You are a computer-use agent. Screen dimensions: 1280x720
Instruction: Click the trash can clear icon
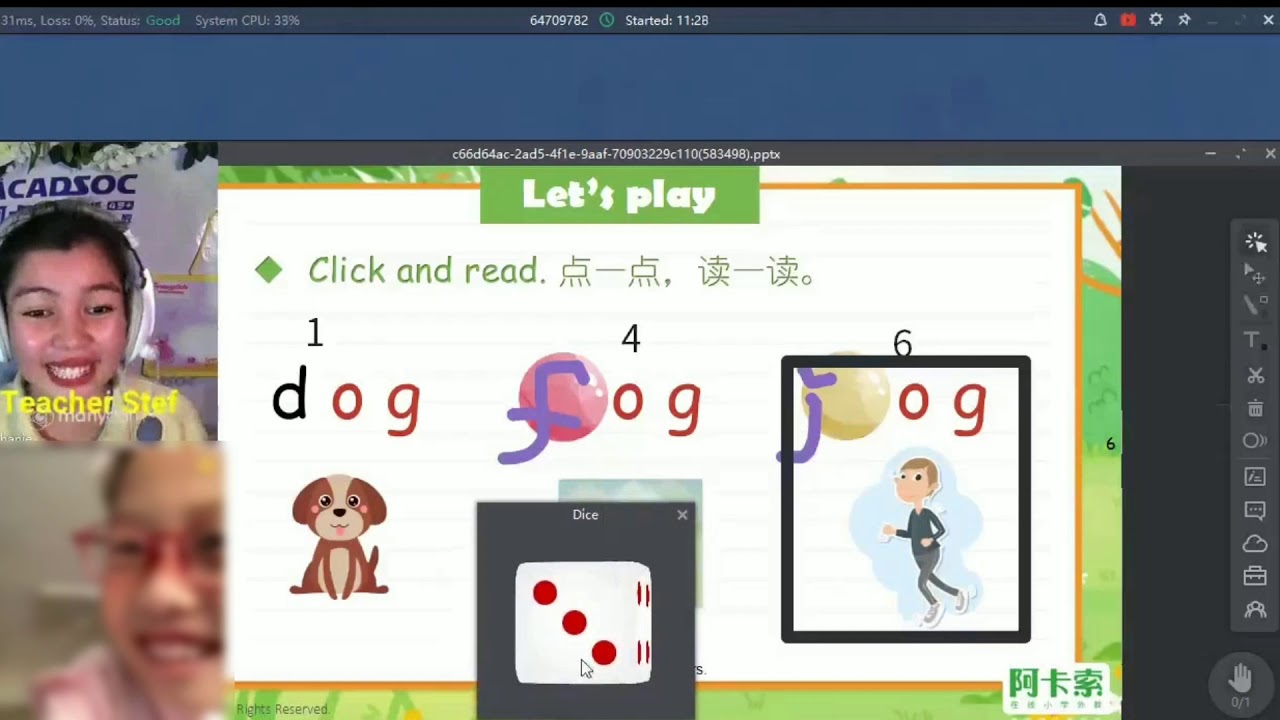[1255, 408]
